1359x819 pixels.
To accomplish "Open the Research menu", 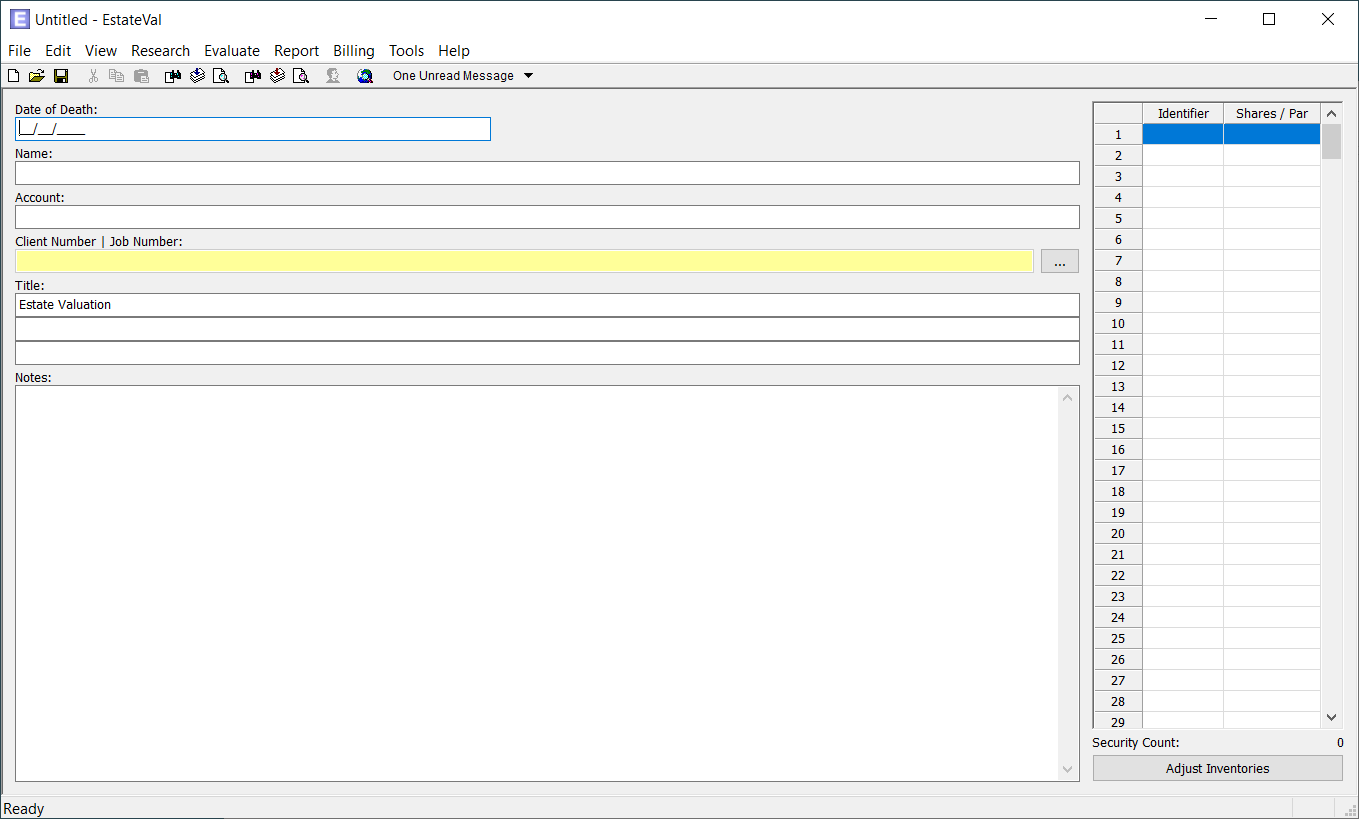I will click(x=160, y=51).
